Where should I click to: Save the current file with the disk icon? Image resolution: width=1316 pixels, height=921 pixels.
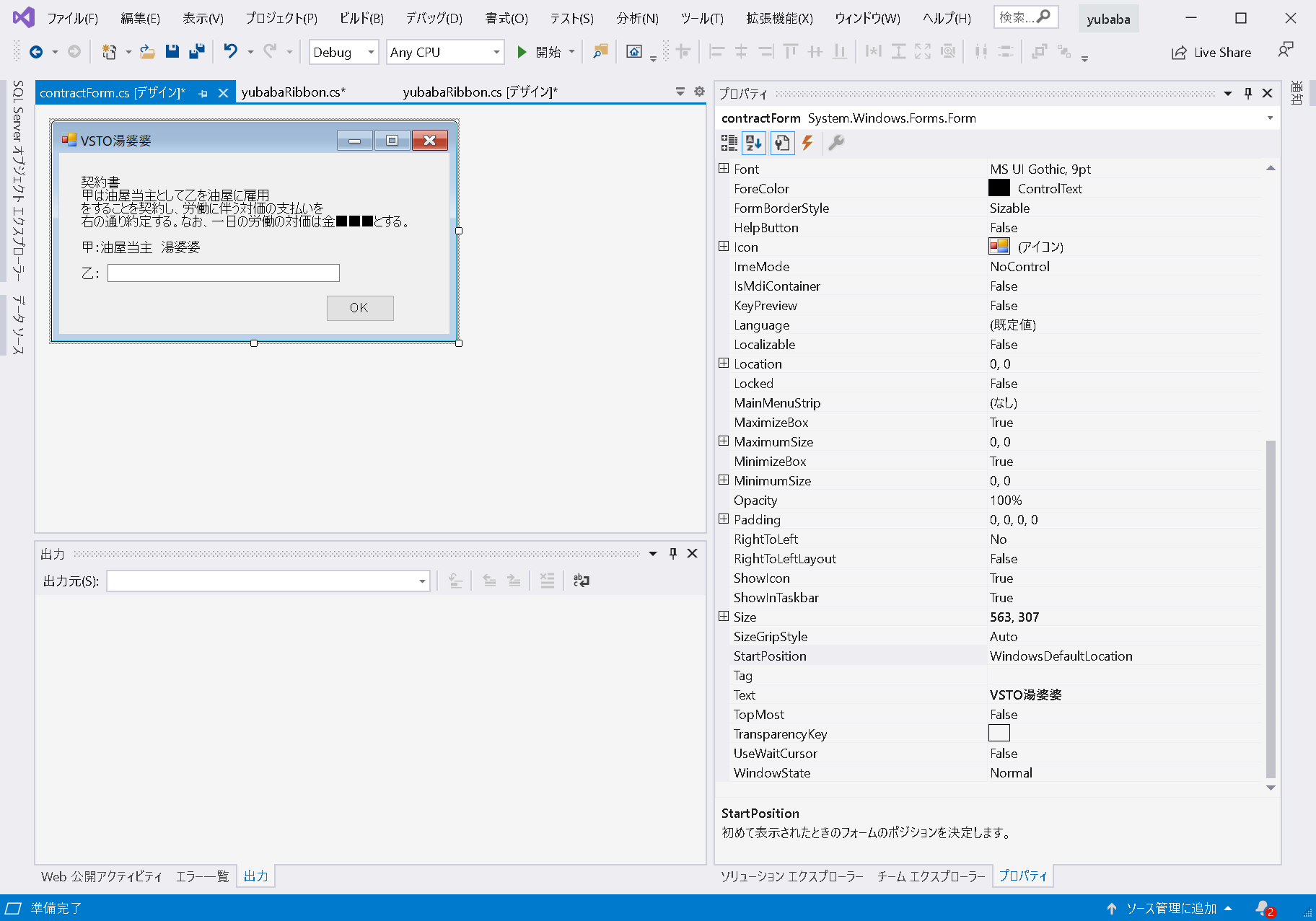172,51
